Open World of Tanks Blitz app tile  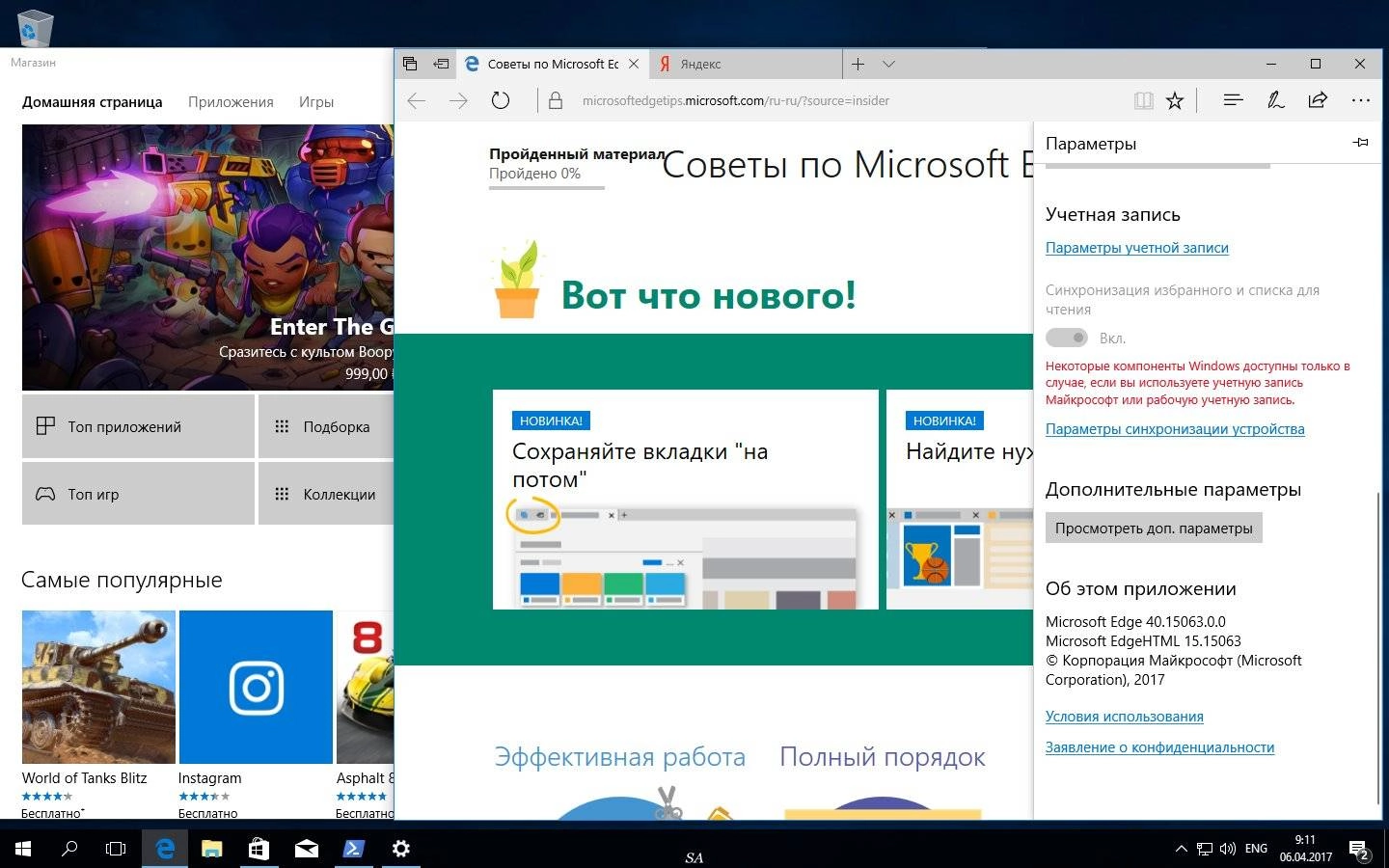[98, 714]
